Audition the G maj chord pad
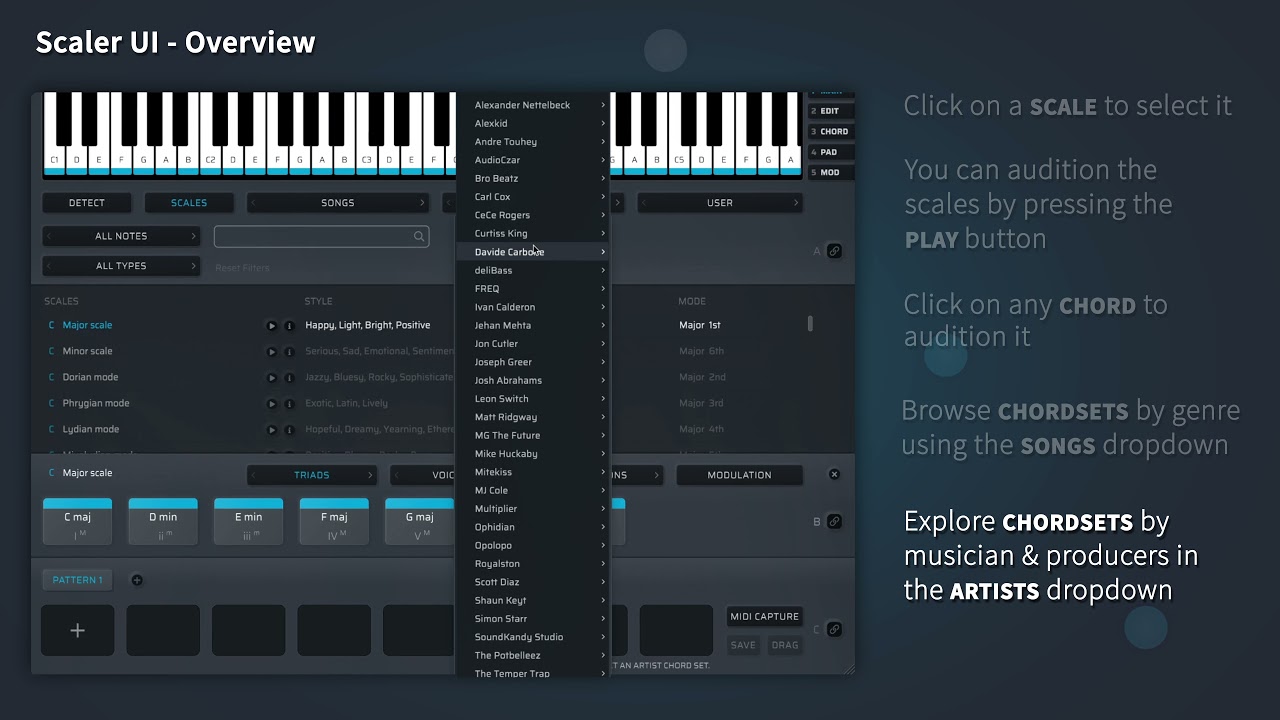The image size is (1280, 720). point(420,521)
